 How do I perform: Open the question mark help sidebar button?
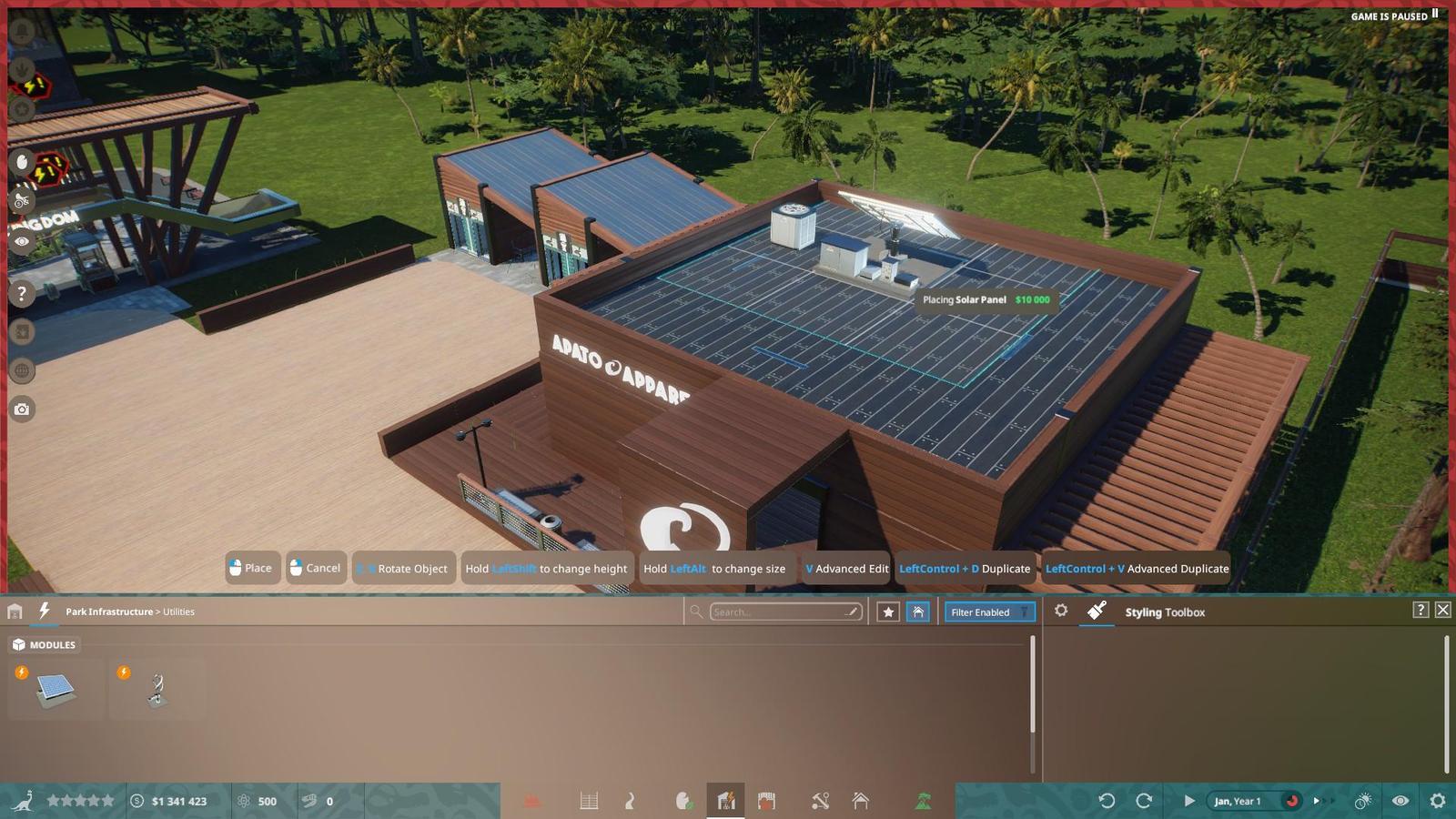coord(22,293)
